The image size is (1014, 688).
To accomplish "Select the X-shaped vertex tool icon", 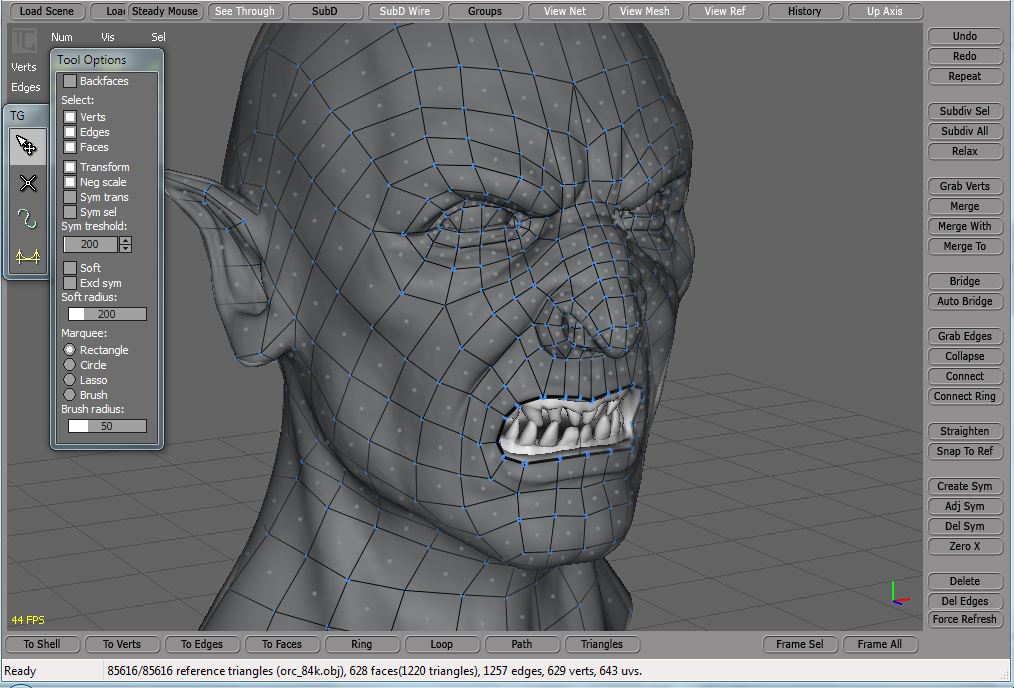I will pyautogui.click(x=27, y=183).
